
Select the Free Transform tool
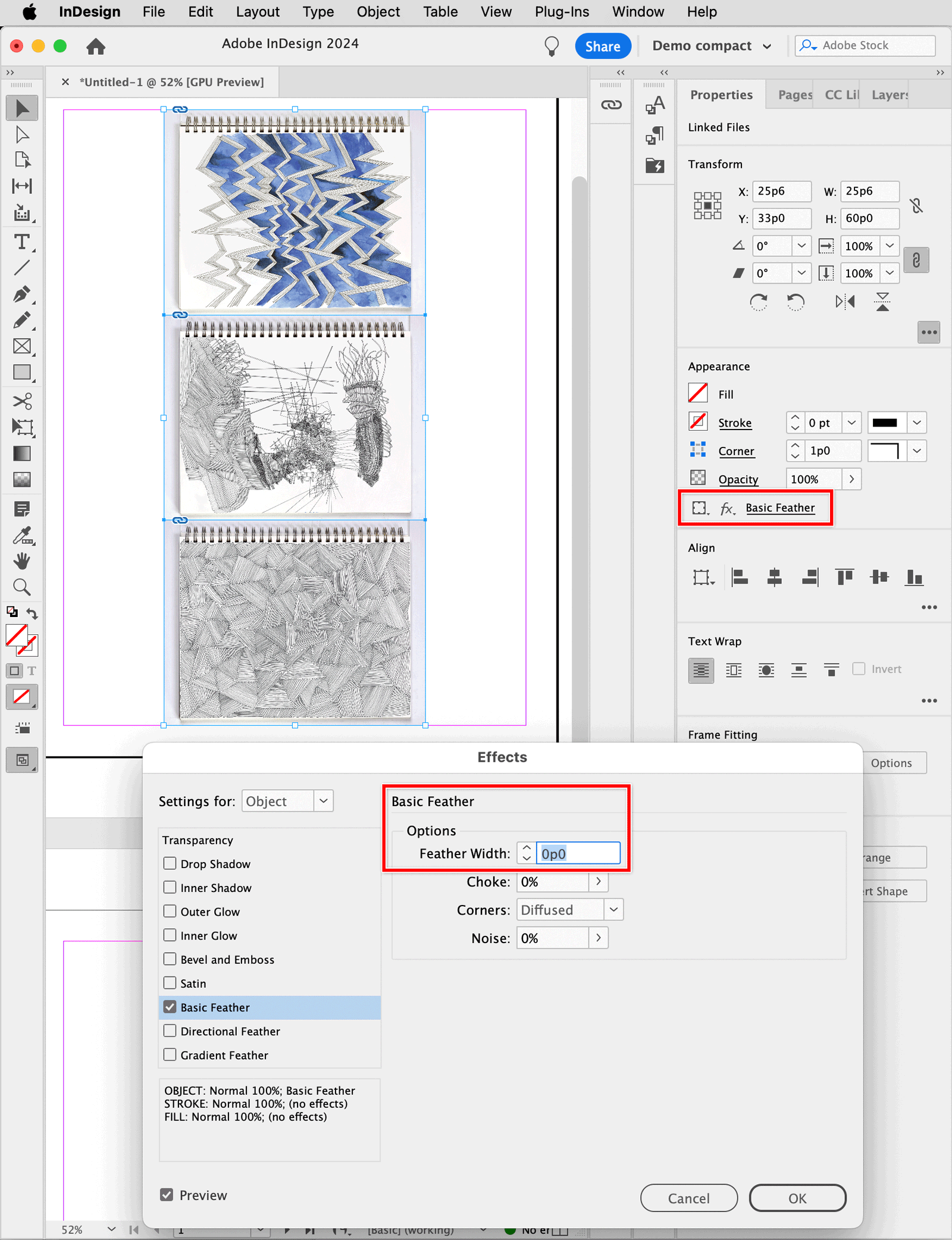[x=22, y=427]
